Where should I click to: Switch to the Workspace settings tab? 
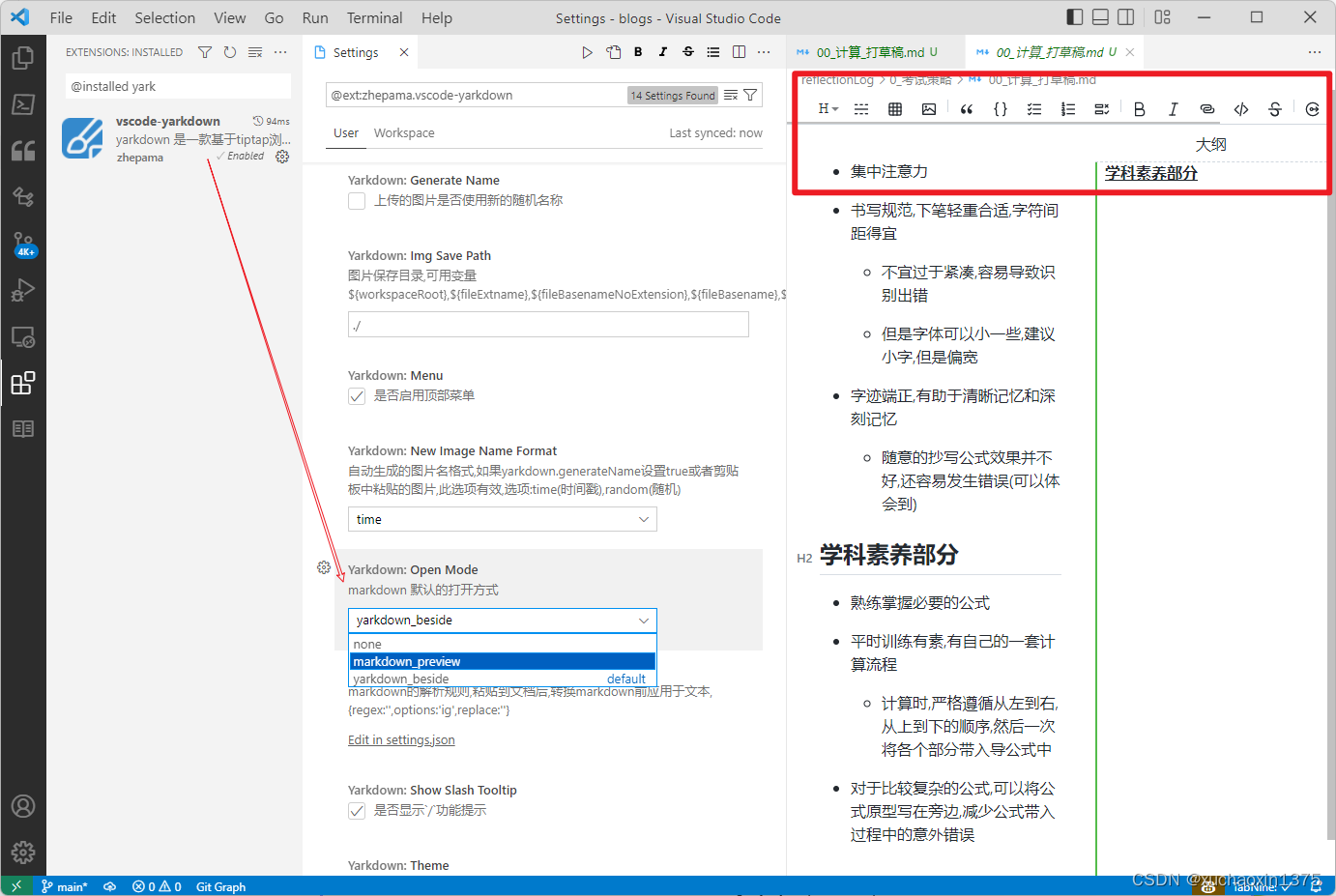point(404,133)
